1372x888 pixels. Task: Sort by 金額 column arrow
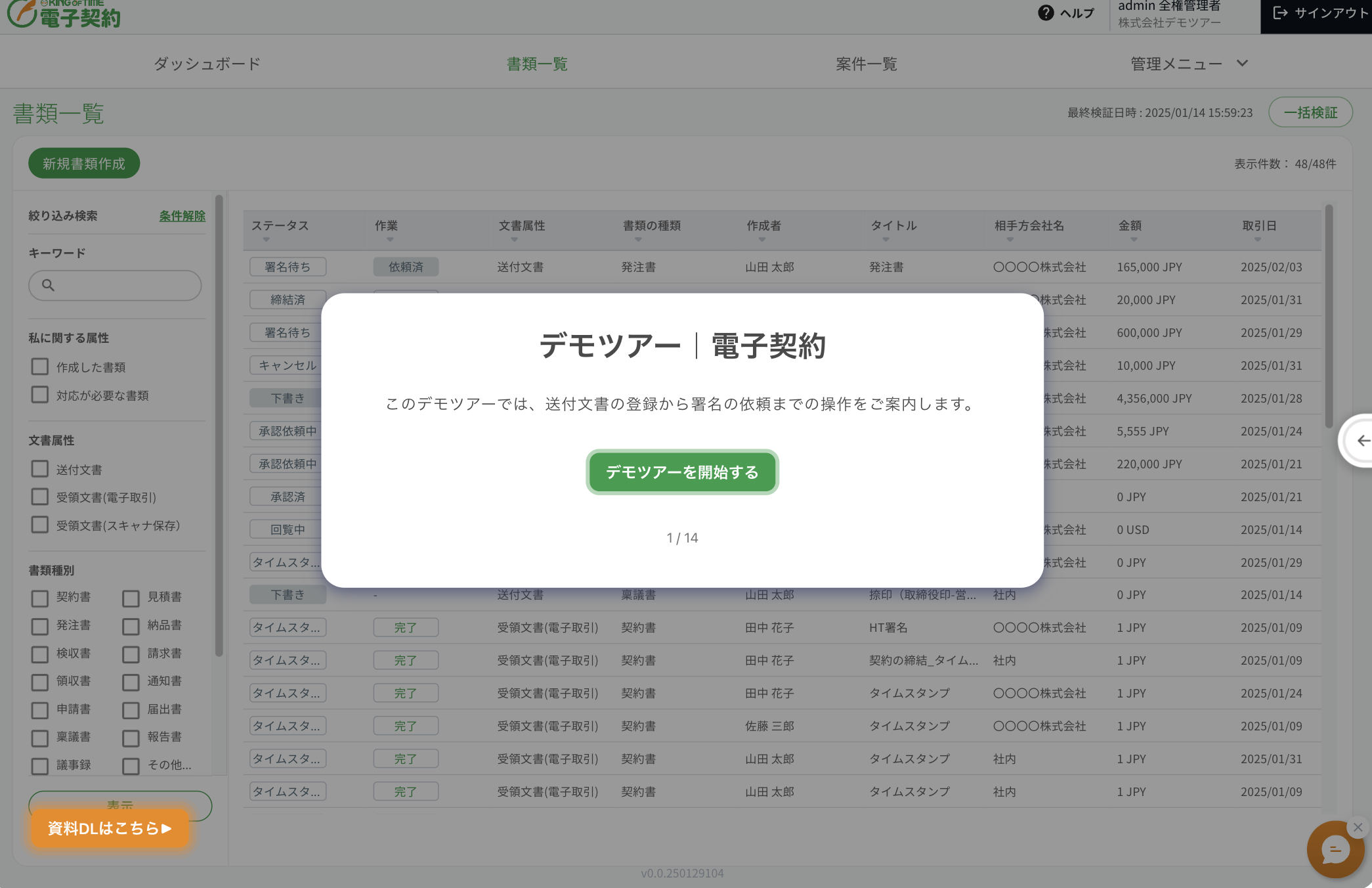point(1134,240)
